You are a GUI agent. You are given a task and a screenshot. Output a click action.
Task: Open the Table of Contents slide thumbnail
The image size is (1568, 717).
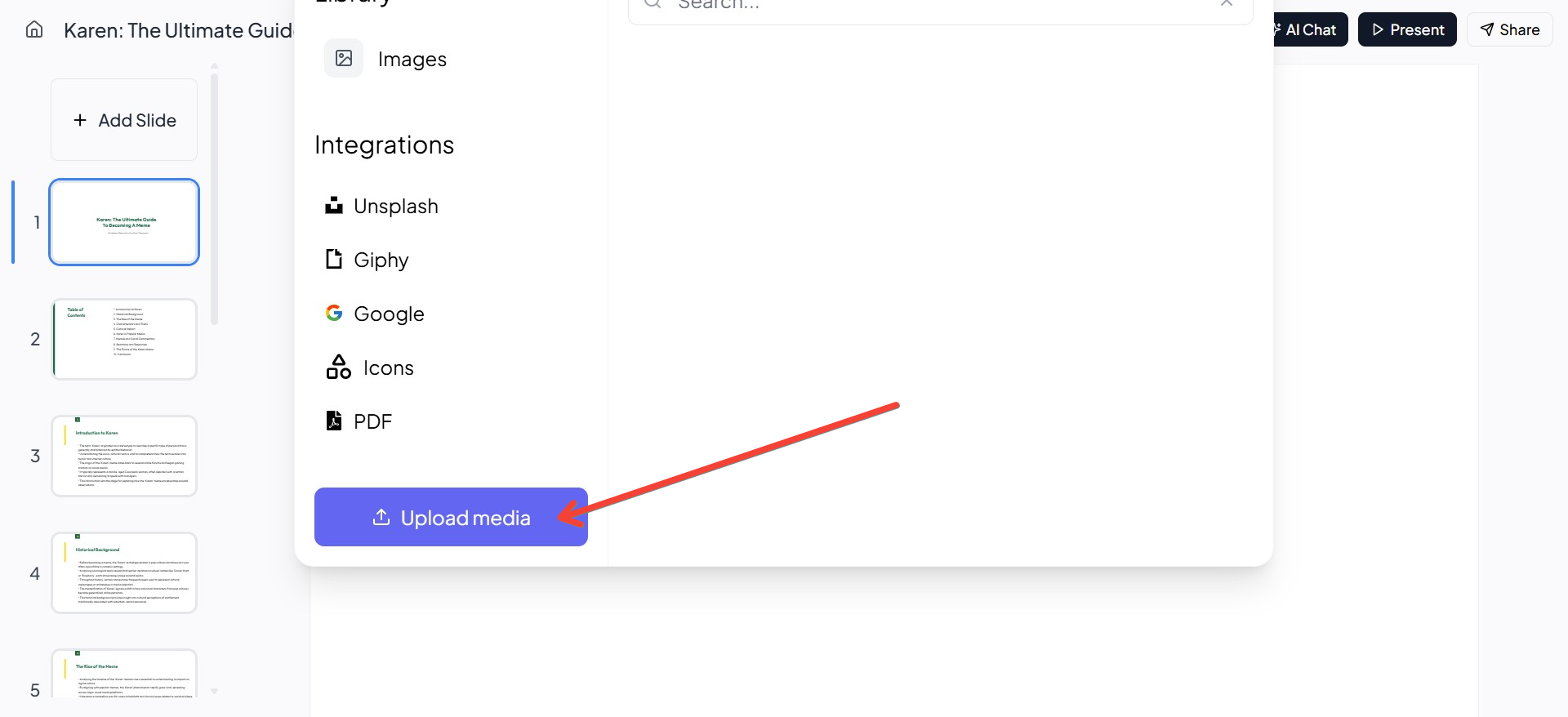(124, 339)
